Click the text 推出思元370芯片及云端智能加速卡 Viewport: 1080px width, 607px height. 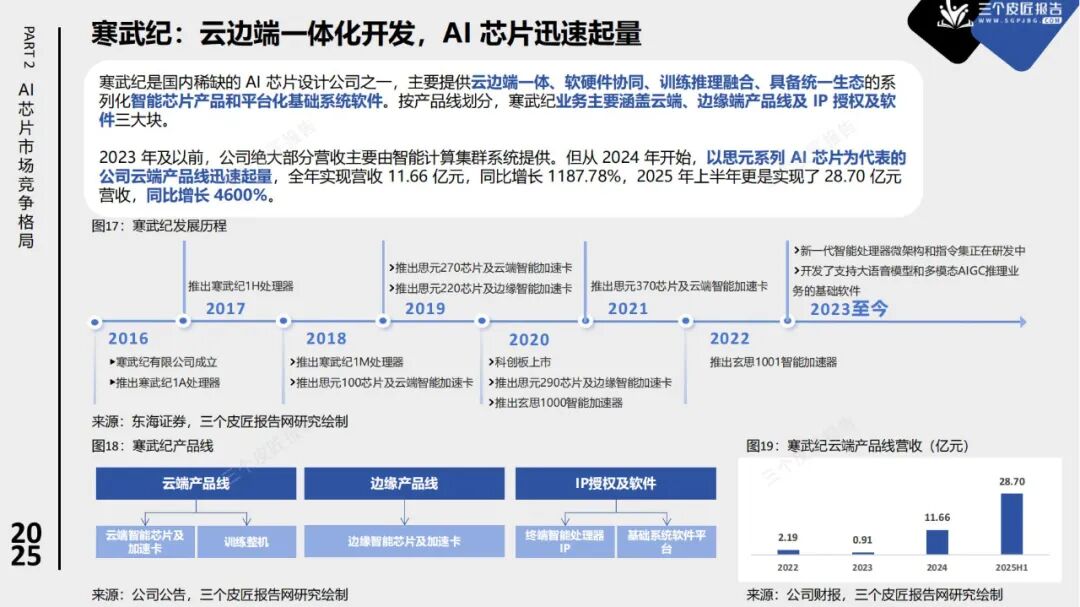click(x=679, y=286)
